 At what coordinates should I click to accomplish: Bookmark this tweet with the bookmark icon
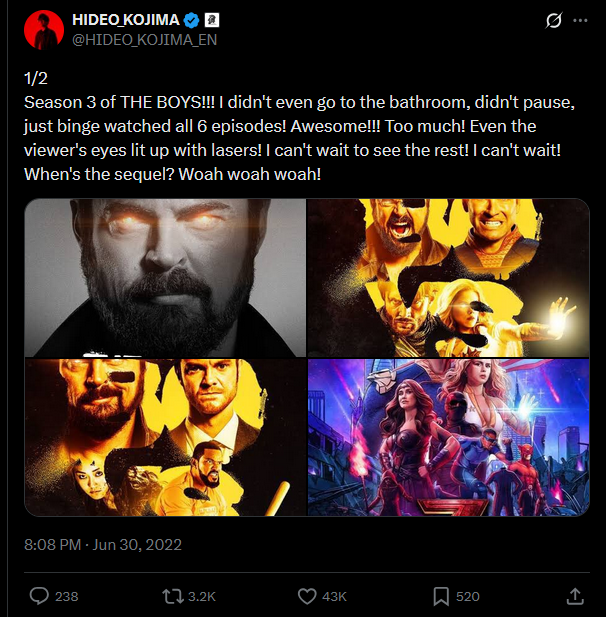[441, 596]
